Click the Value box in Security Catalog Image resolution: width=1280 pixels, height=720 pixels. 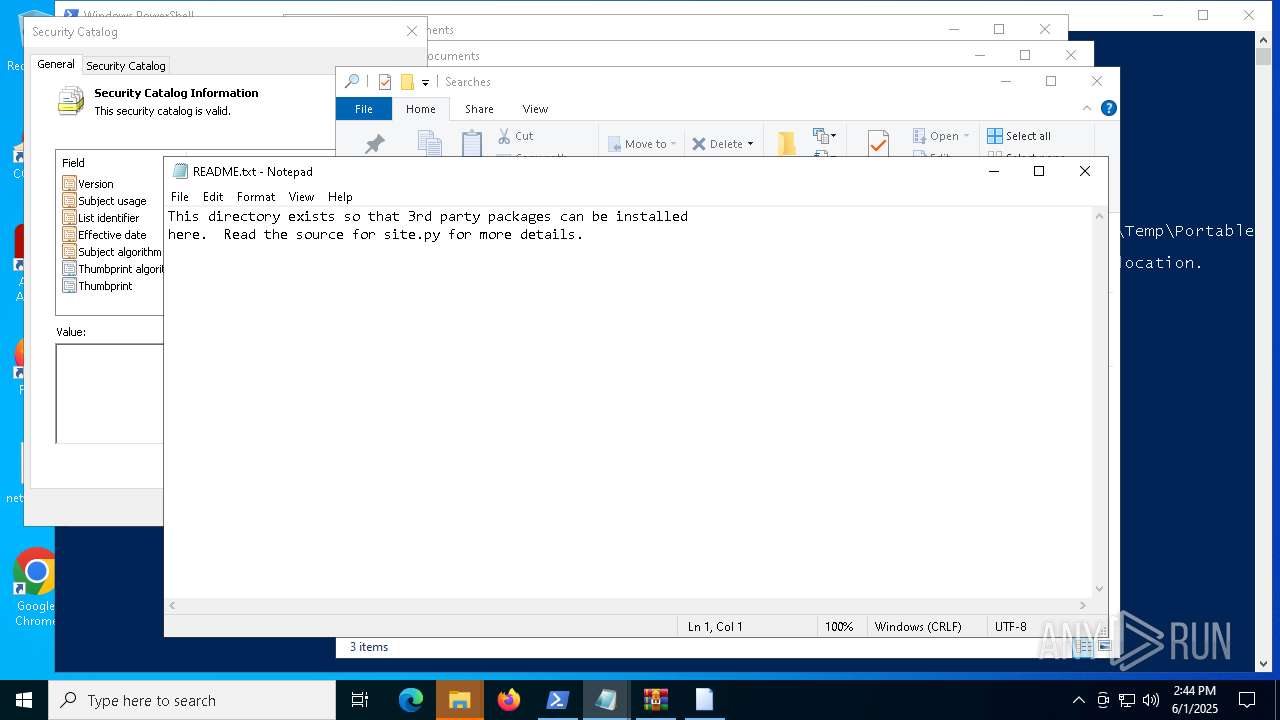pos(110,393)
